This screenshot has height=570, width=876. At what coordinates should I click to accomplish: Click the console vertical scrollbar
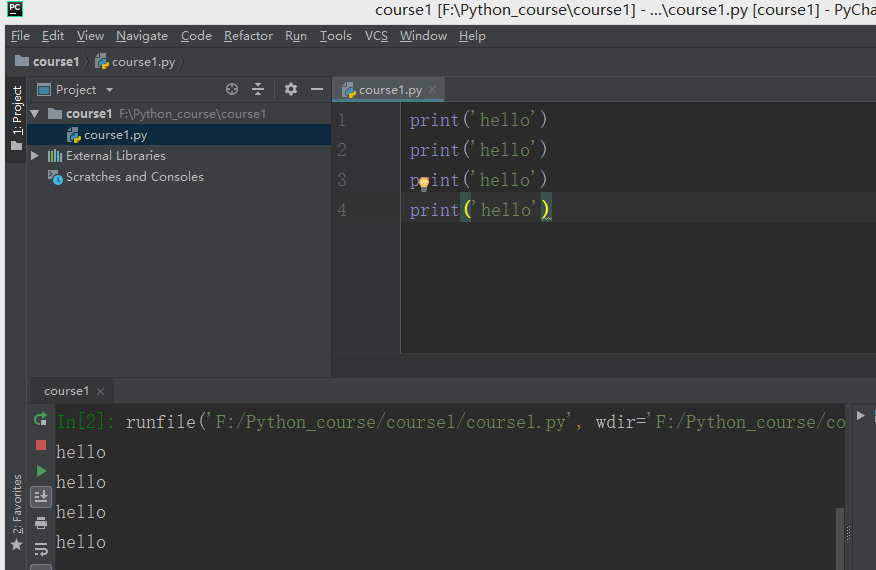pyautogui.click(x=840, y=538)
